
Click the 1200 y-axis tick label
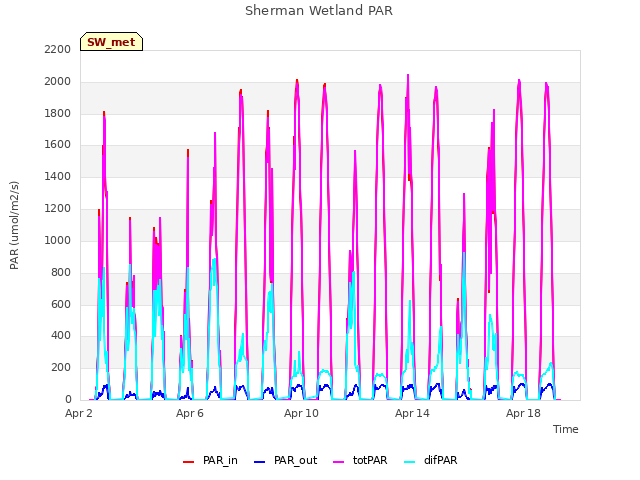point(58,209)
